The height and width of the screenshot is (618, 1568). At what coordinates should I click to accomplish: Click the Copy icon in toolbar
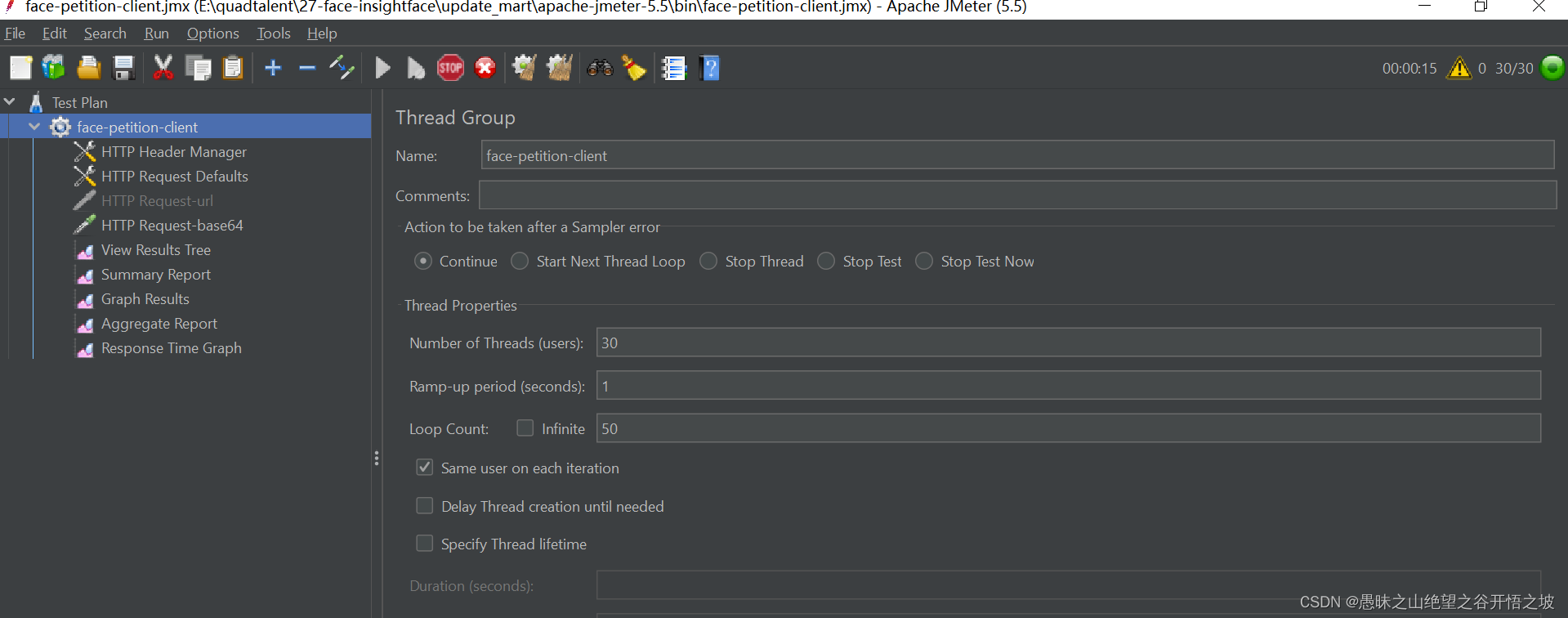point(198,68)
